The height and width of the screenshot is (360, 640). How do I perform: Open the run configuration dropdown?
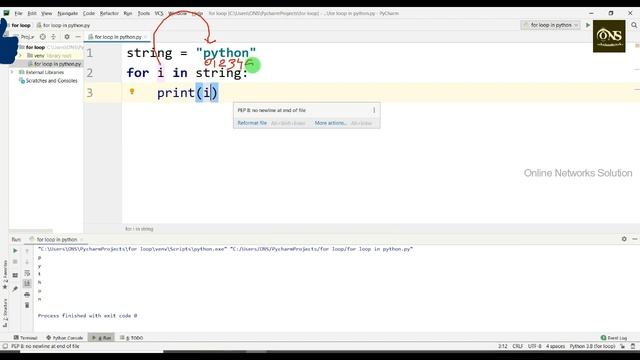tap(551, 25)
